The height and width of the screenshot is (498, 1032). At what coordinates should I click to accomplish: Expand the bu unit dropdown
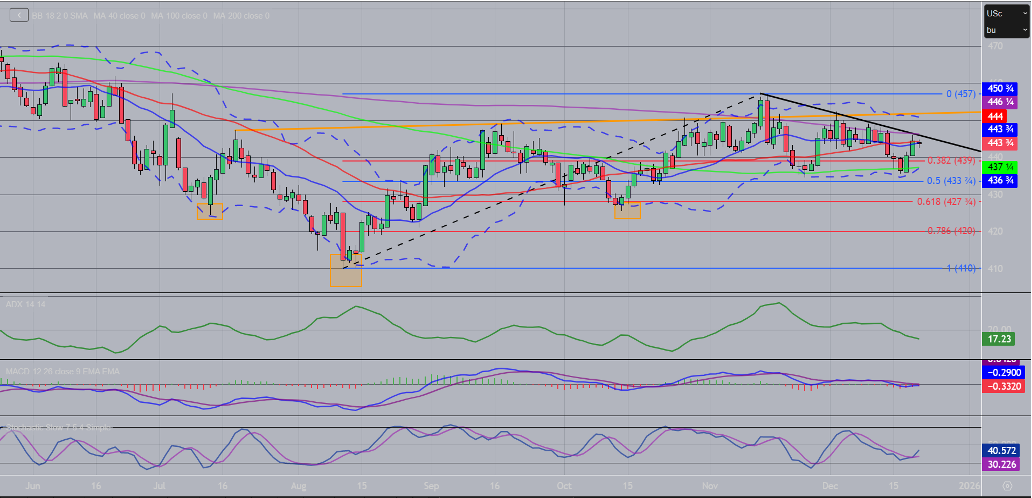pyautogui.click(x=1007, y=30)
